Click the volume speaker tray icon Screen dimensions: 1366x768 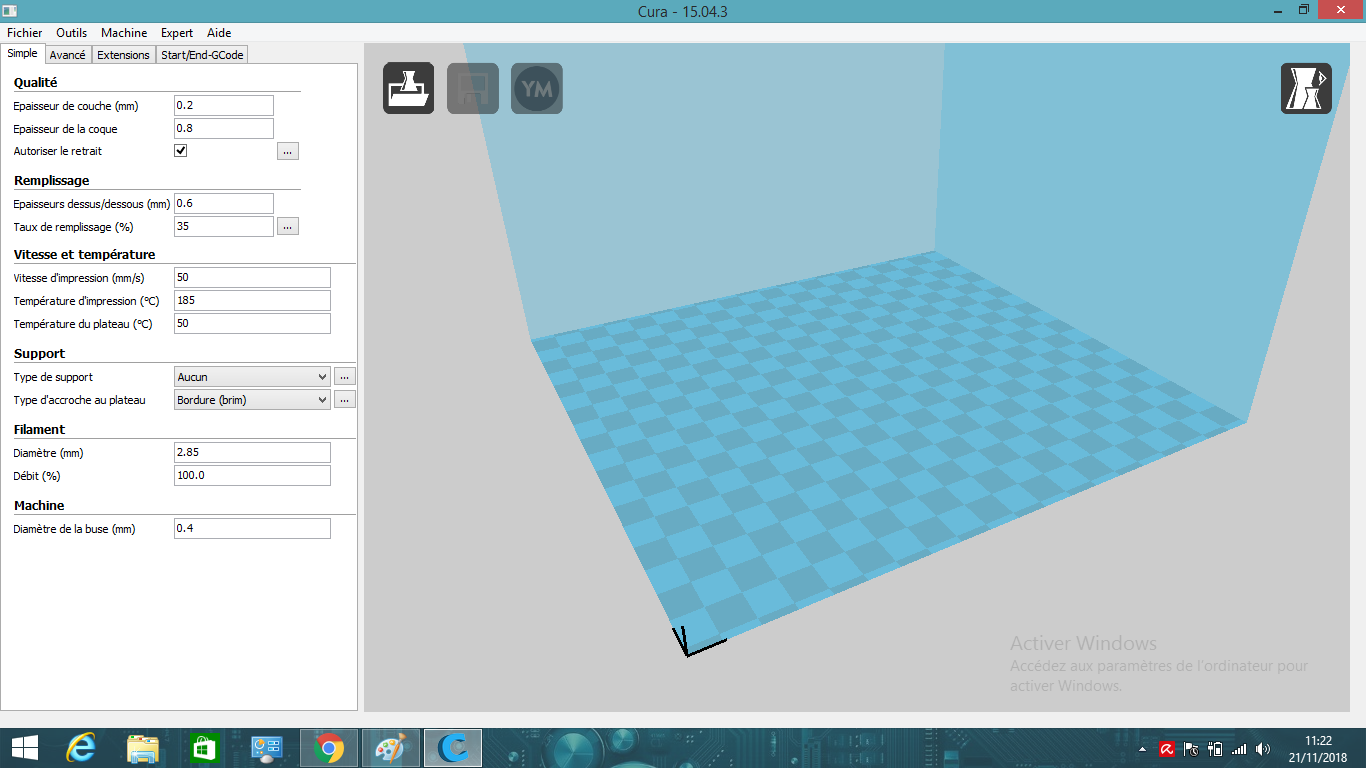1263,748
